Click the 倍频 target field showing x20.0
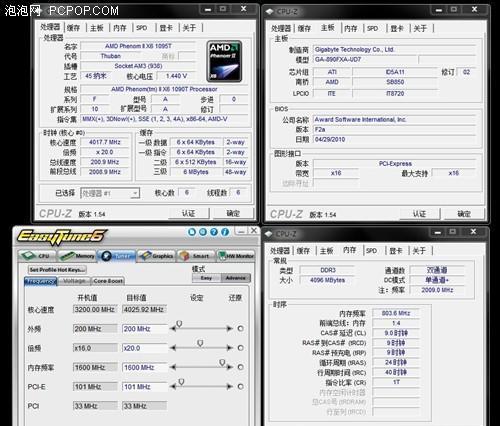Image resolution: width=500 pixels, height=426 pixels. coord(145,348)
